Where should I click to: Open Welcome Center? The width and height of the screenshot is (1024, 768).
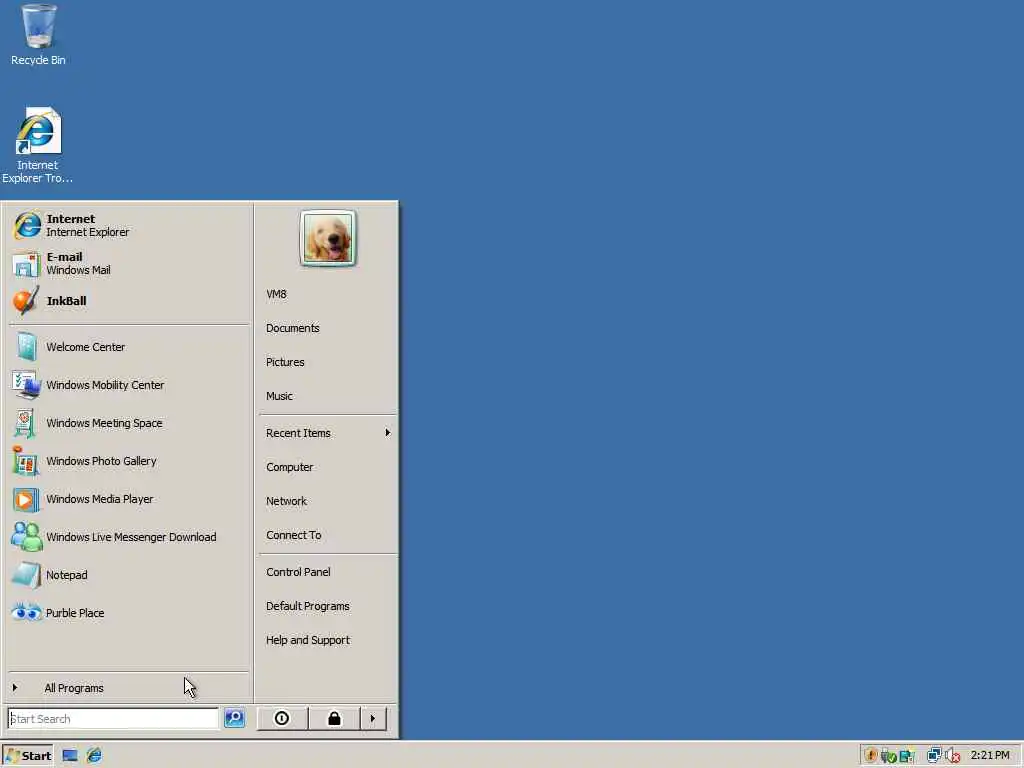point(129,347)
